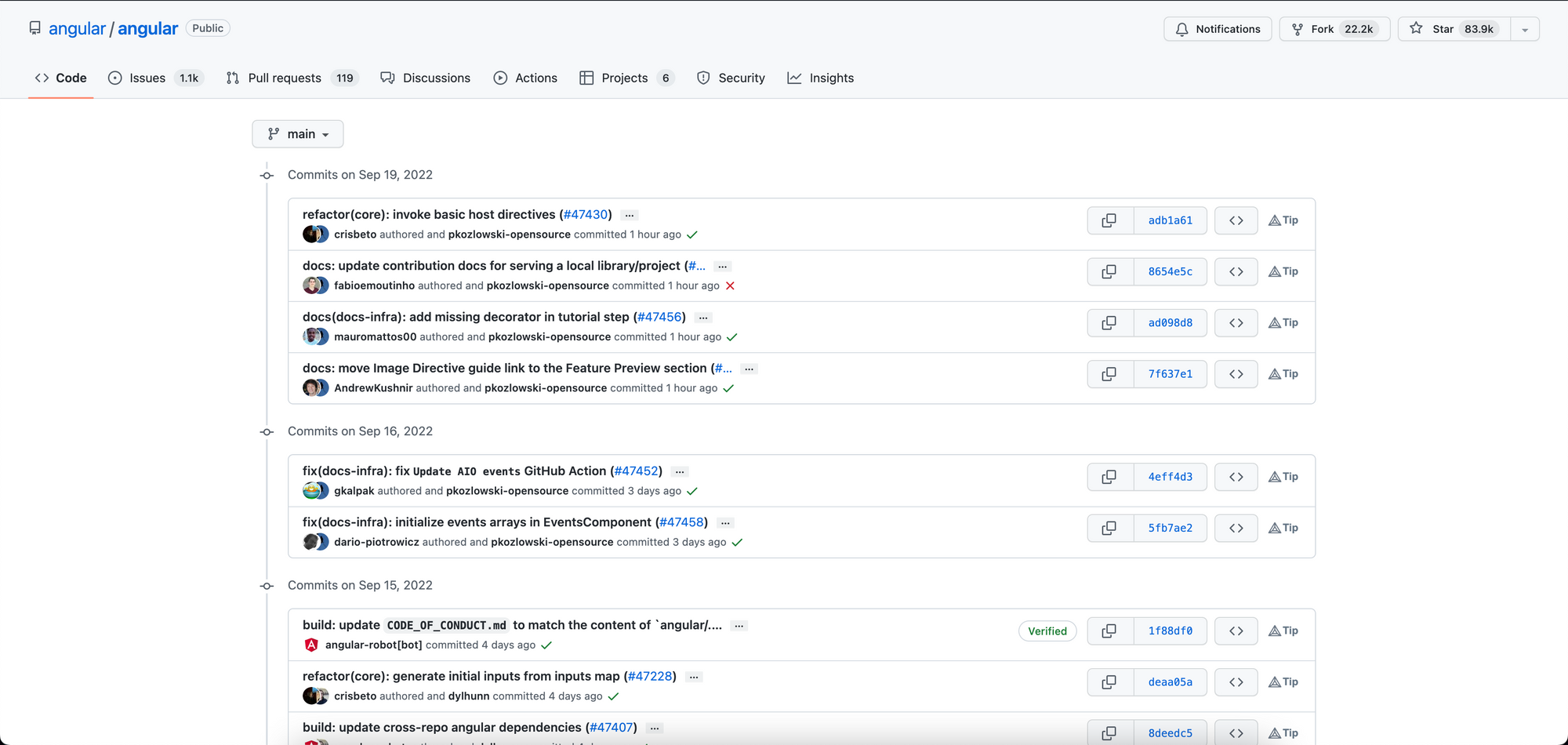Open pull request #47452 link
Image resolution: width=1568 pixels, height=745 pixels.
pos(637,471)
